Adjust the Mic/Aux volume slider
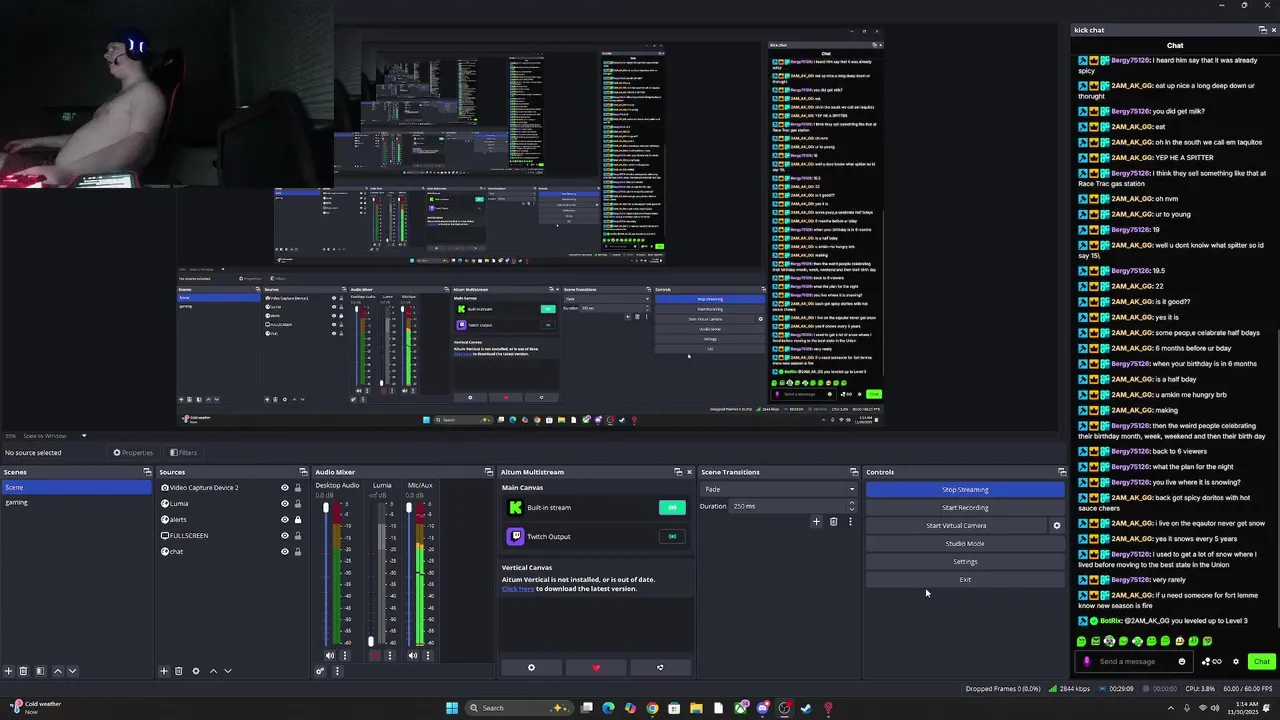This screenshot has width=1280, height=720. click(408, 576)
